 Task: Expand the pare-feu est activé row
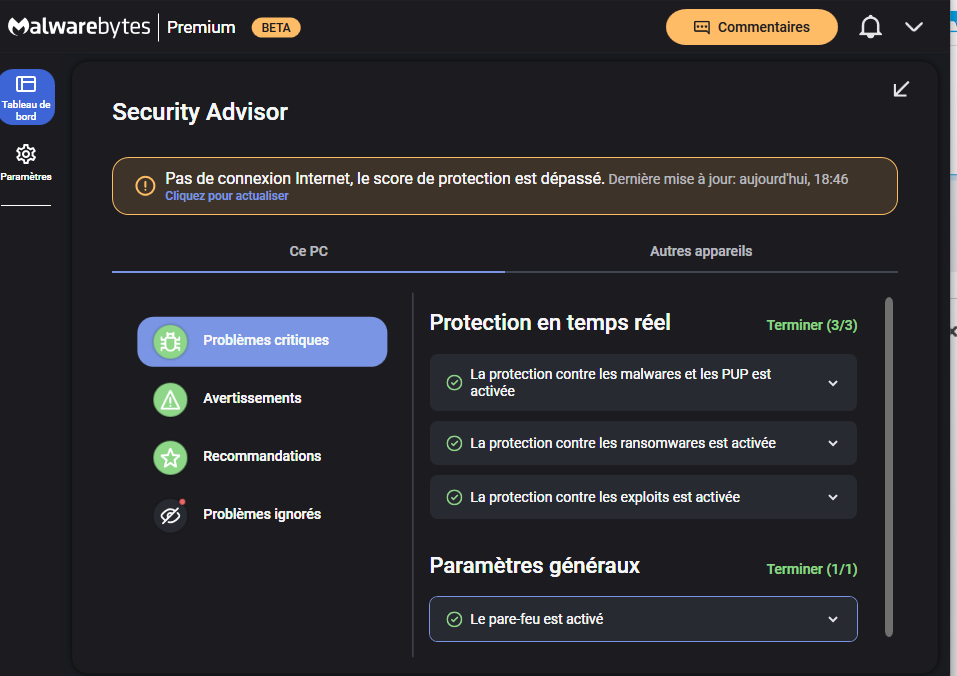pyautogui.click(x=643, y=619)
